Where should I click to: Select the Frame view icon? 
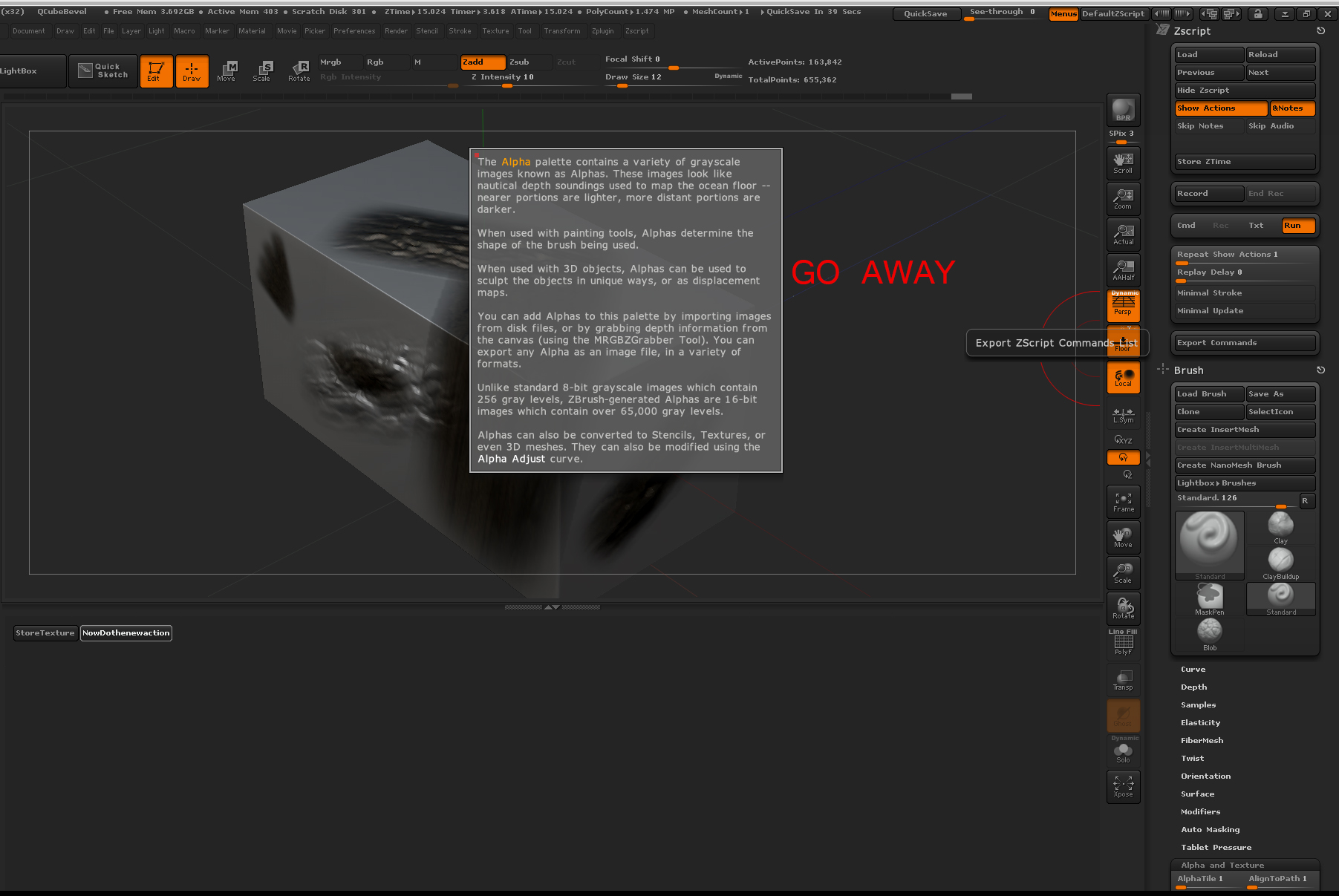(x=1123, y=502)
